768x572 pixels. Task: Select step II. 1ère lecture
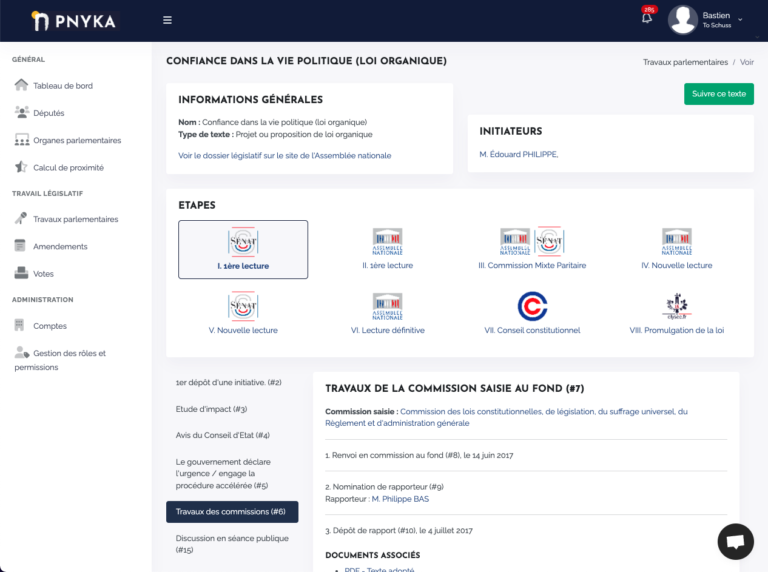[387, 265]
